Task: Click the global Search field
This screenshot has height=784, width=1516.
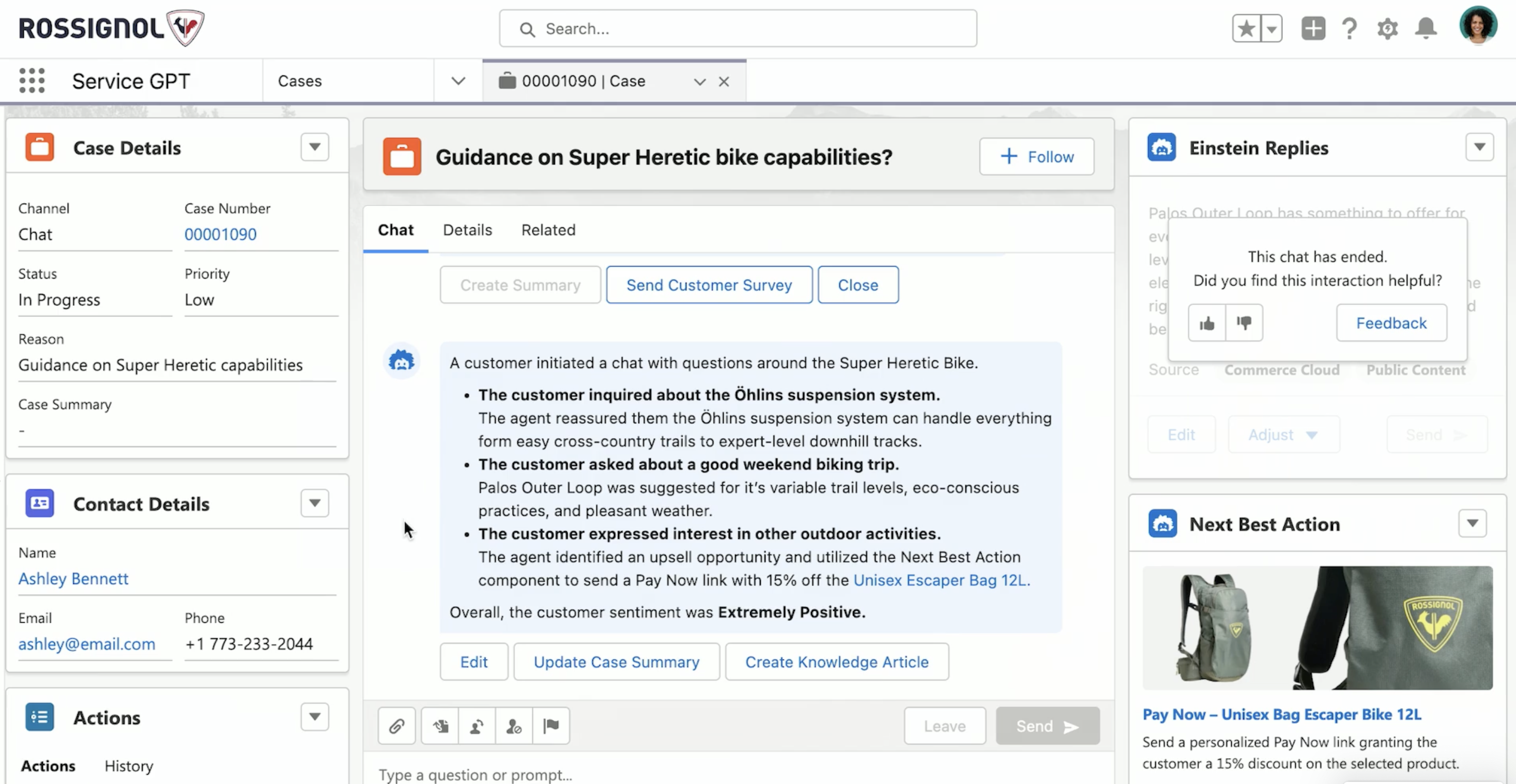Action: pos(738,28)
